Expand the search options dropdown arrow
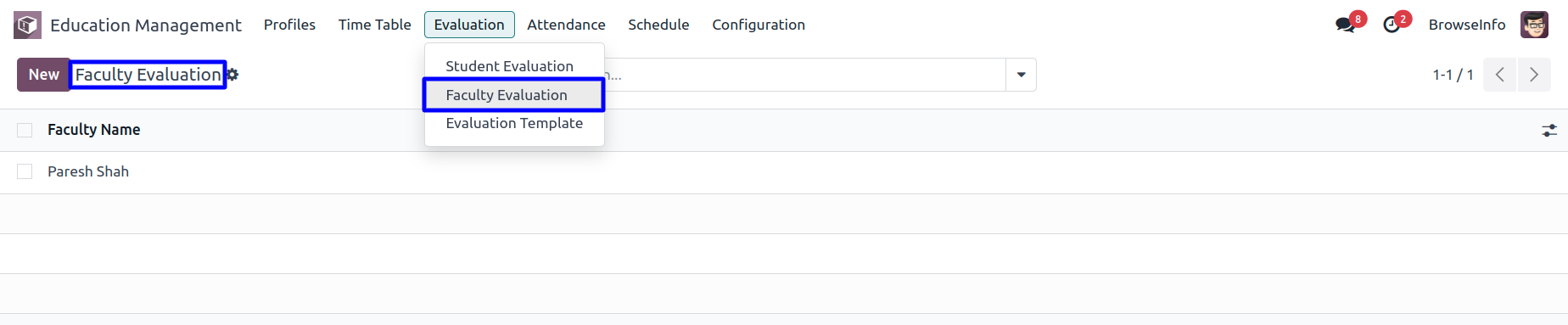Screen dimensions: 1568x325 1021,75
